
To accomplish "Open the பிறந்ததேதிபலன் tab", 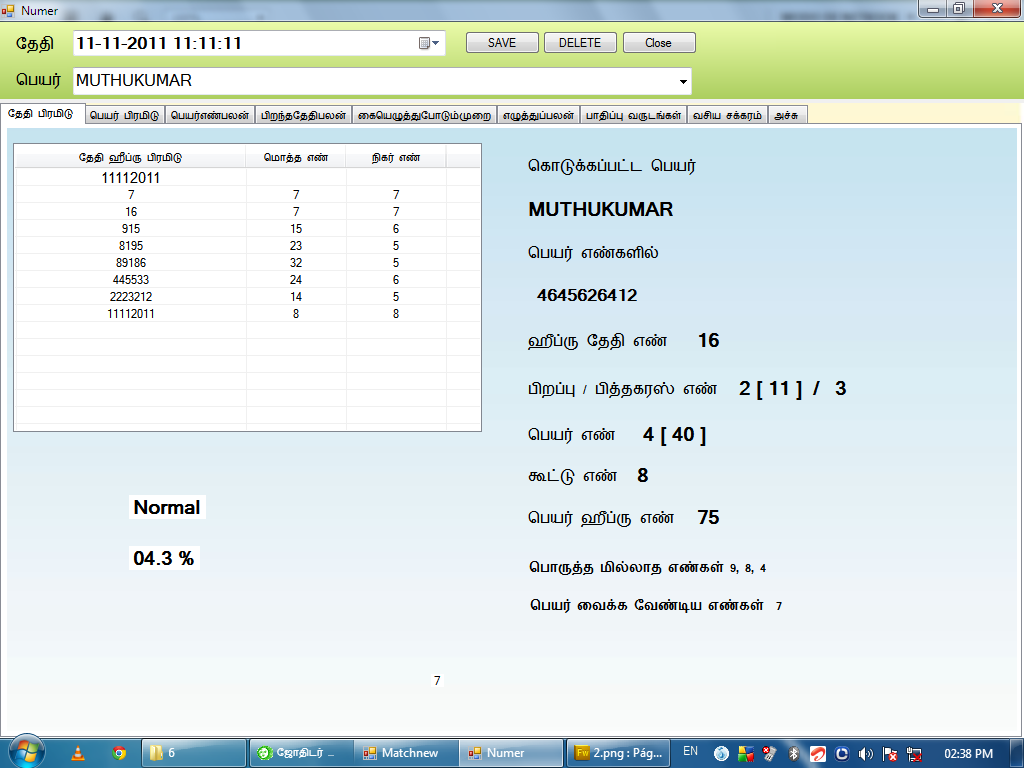I will tap(304, 115).
